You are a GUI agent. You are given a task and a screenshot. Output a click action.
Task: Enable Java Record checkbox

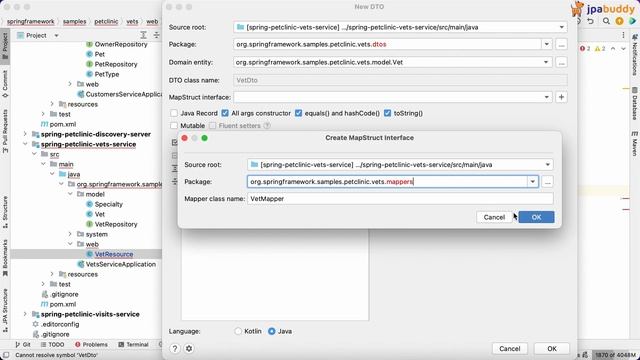pyautogui.click(x=174, y=113)
